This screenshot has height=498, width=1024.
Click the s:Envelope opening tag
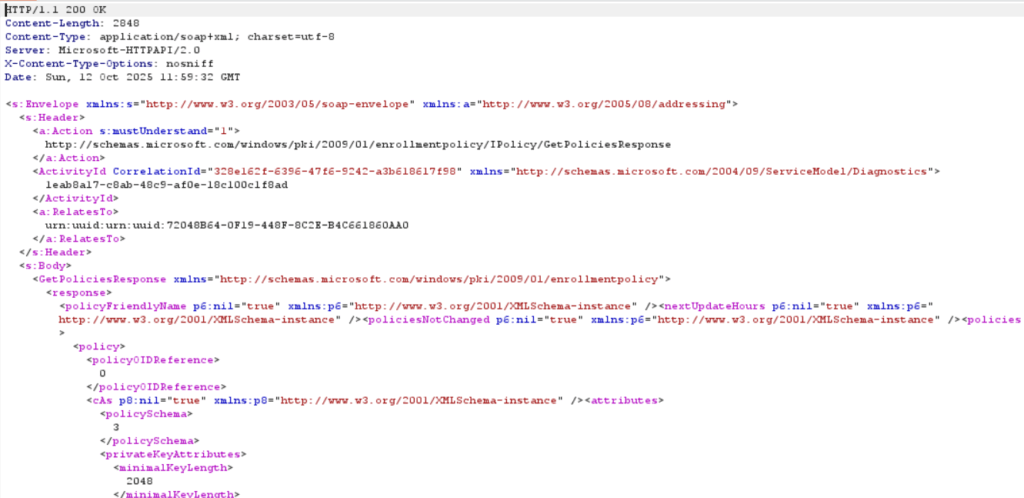click(x=39, y=103)
